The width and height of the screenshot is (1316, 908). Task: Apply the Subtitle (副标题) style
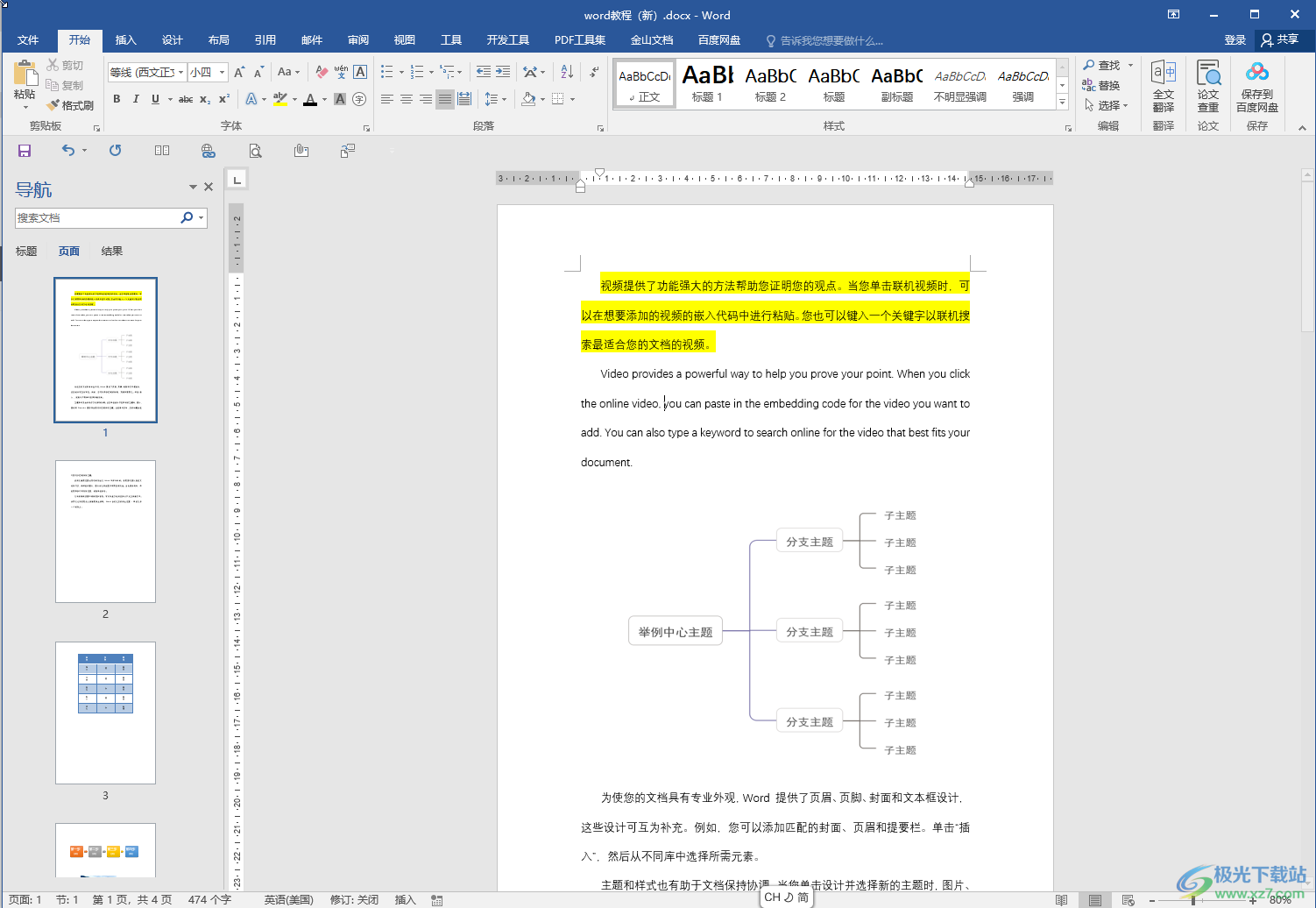coord(896,85)
